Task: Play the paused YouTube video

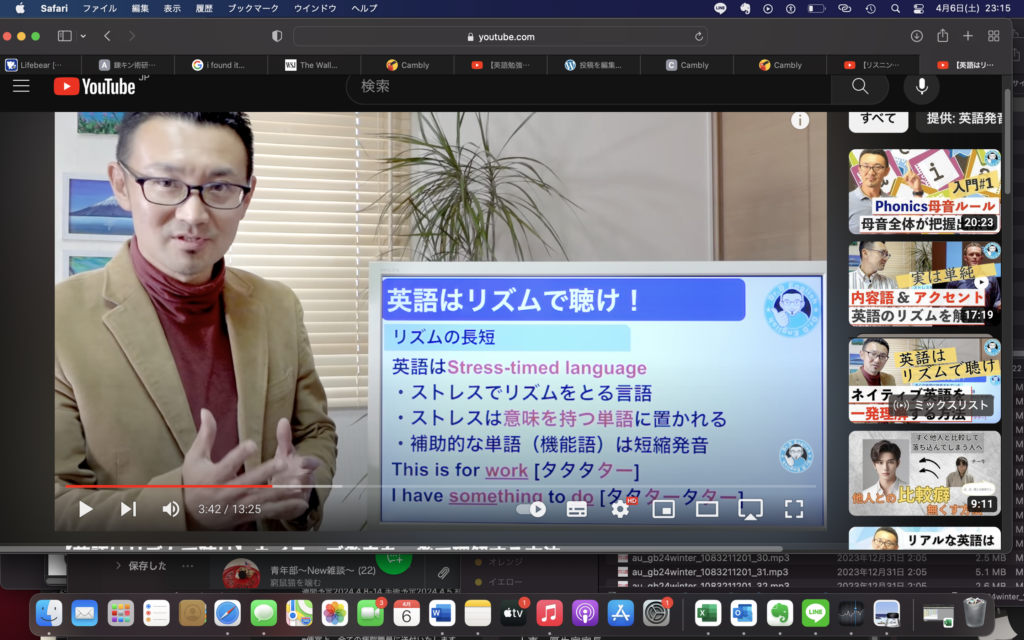Action: pos(85,509)
